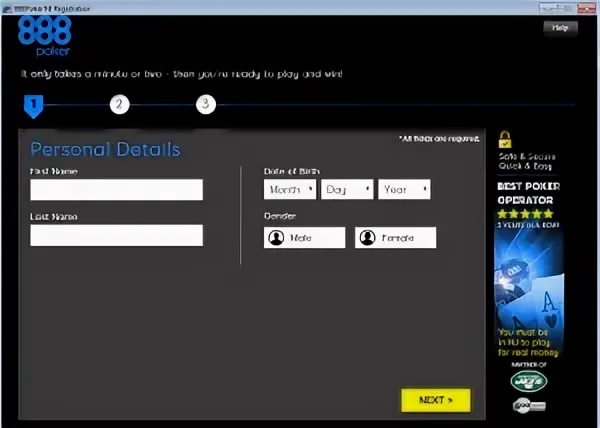The height and width of the screenshot is (428, 600).
Task: Click the Personal Details heading
Action: coord(105,149)
